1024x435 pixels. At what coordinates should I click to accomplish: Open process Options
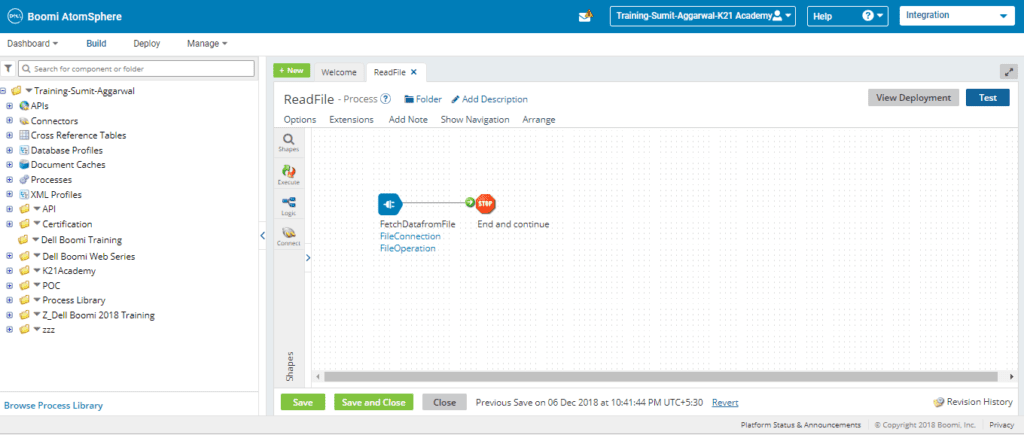[300, 120]
